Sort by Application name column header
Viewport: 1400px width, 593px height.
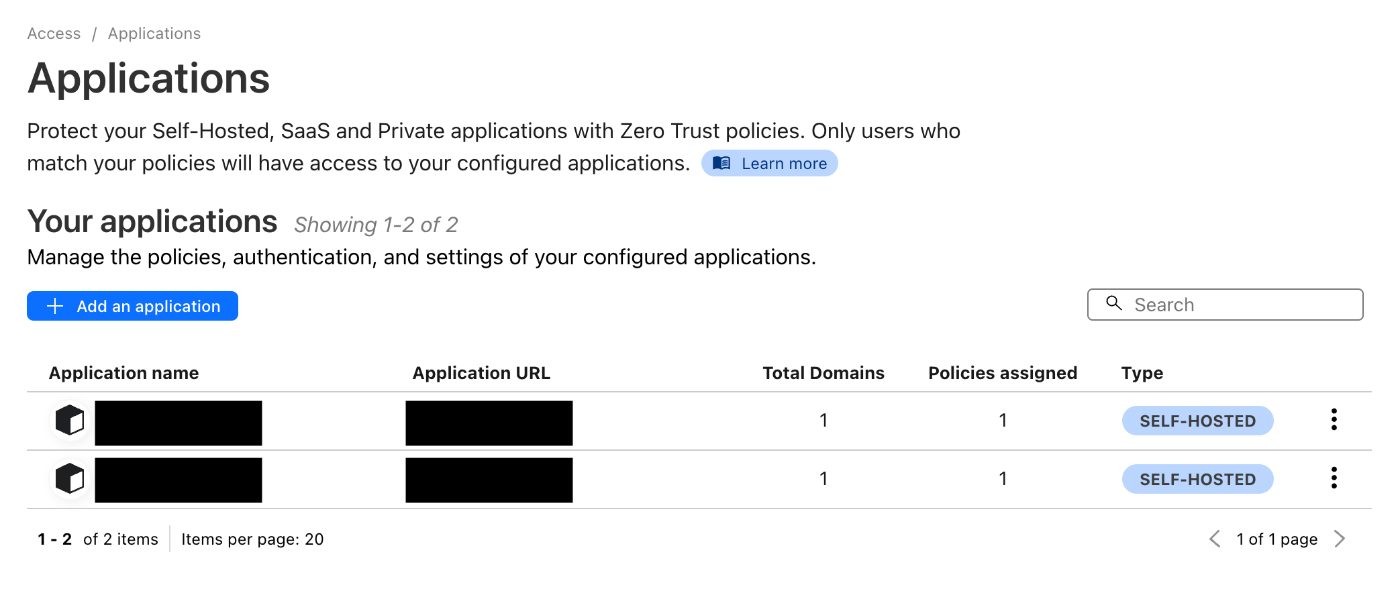pos(124,373)
